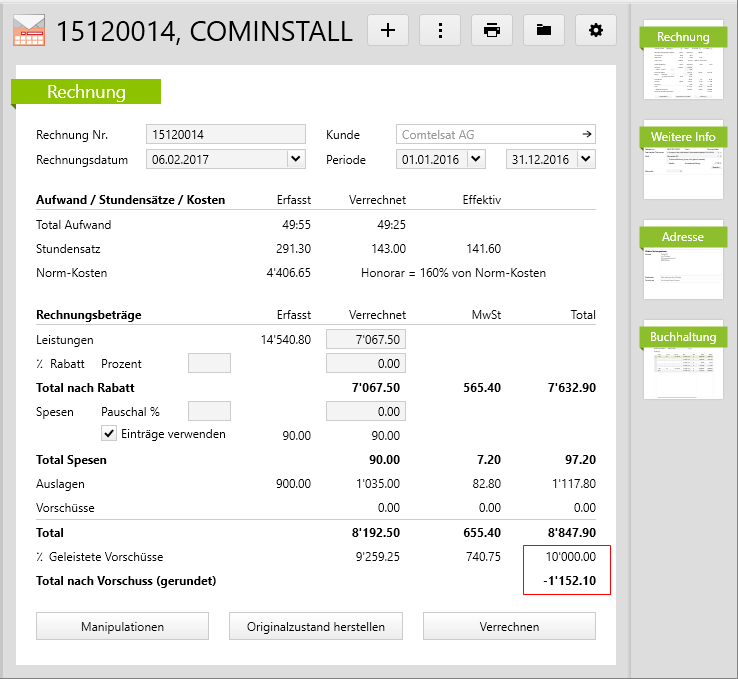Click Originalzustand herstellen button
This screenshot has width=738, height=679.
tap(316, 627)
